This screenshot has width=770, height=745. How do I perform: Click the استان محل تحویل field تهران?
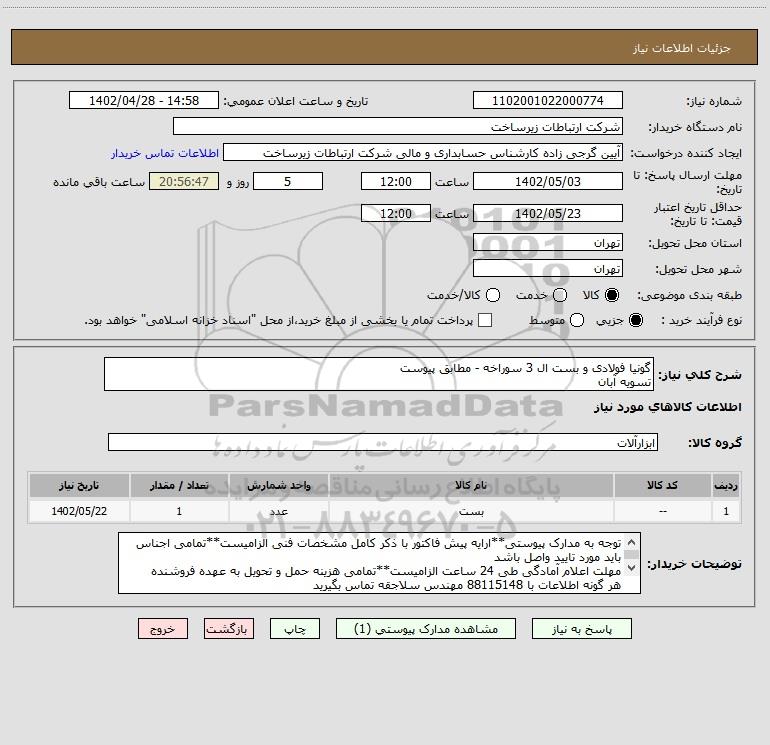point(548,242)
